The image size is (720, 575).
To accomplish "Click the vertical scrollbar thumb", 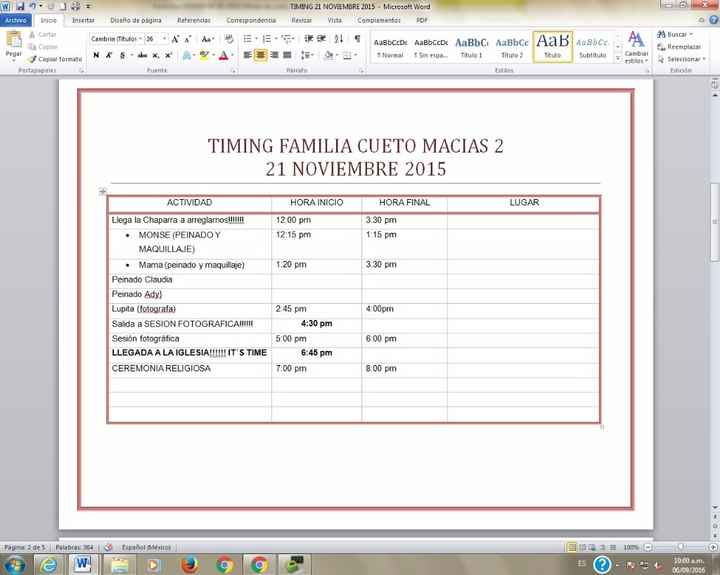I will coord(714,222).
